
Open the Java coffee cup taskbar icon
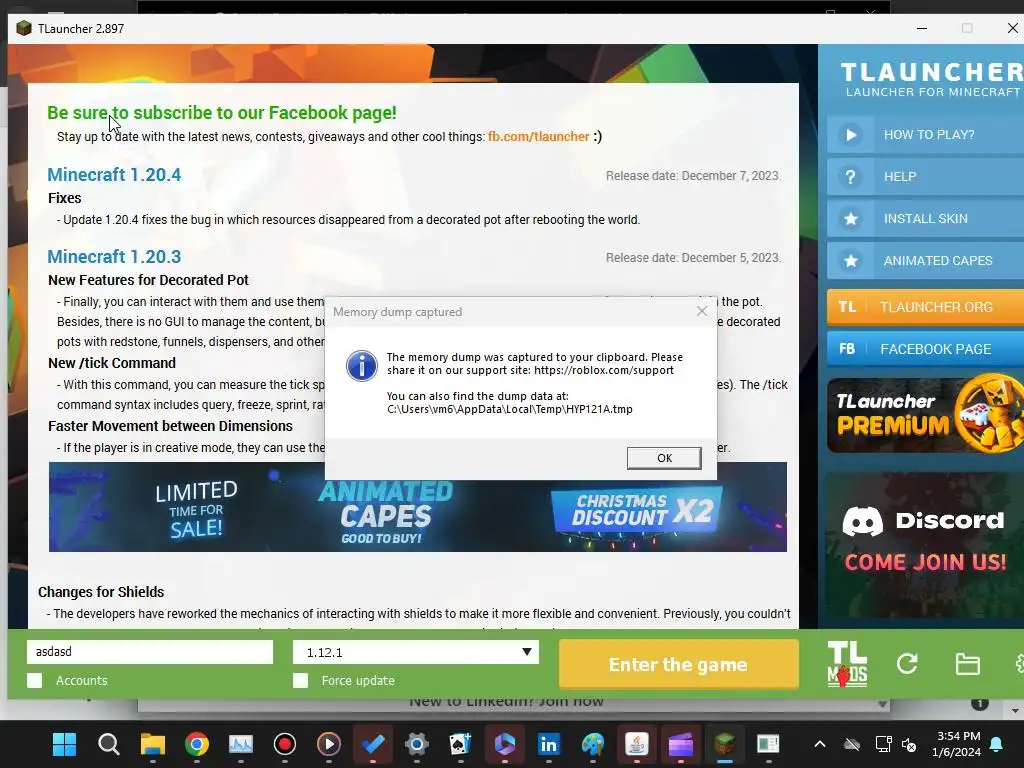tap(637, 744)
